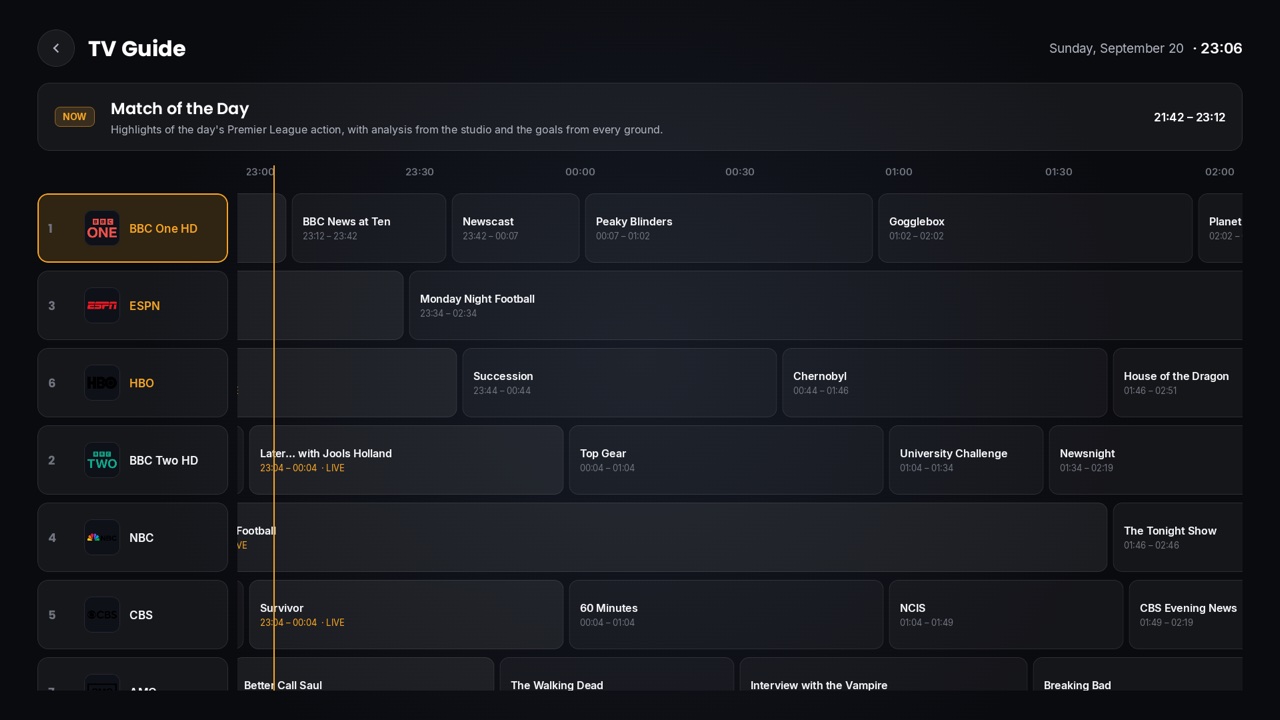
Task: Click the HBO logo icon
Action: coord(102,383)
